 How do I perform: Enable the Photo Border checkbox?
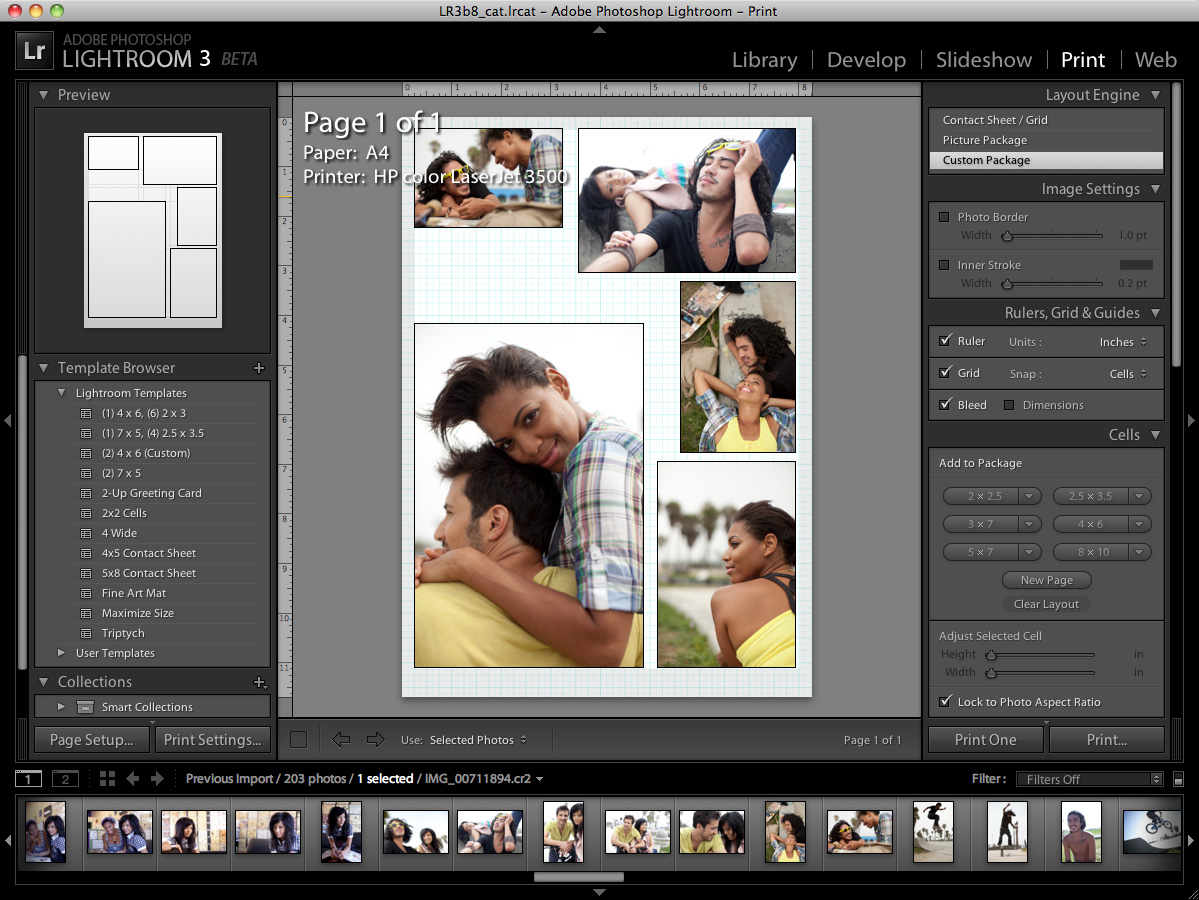pyautogui.click(x=944, y=217)
